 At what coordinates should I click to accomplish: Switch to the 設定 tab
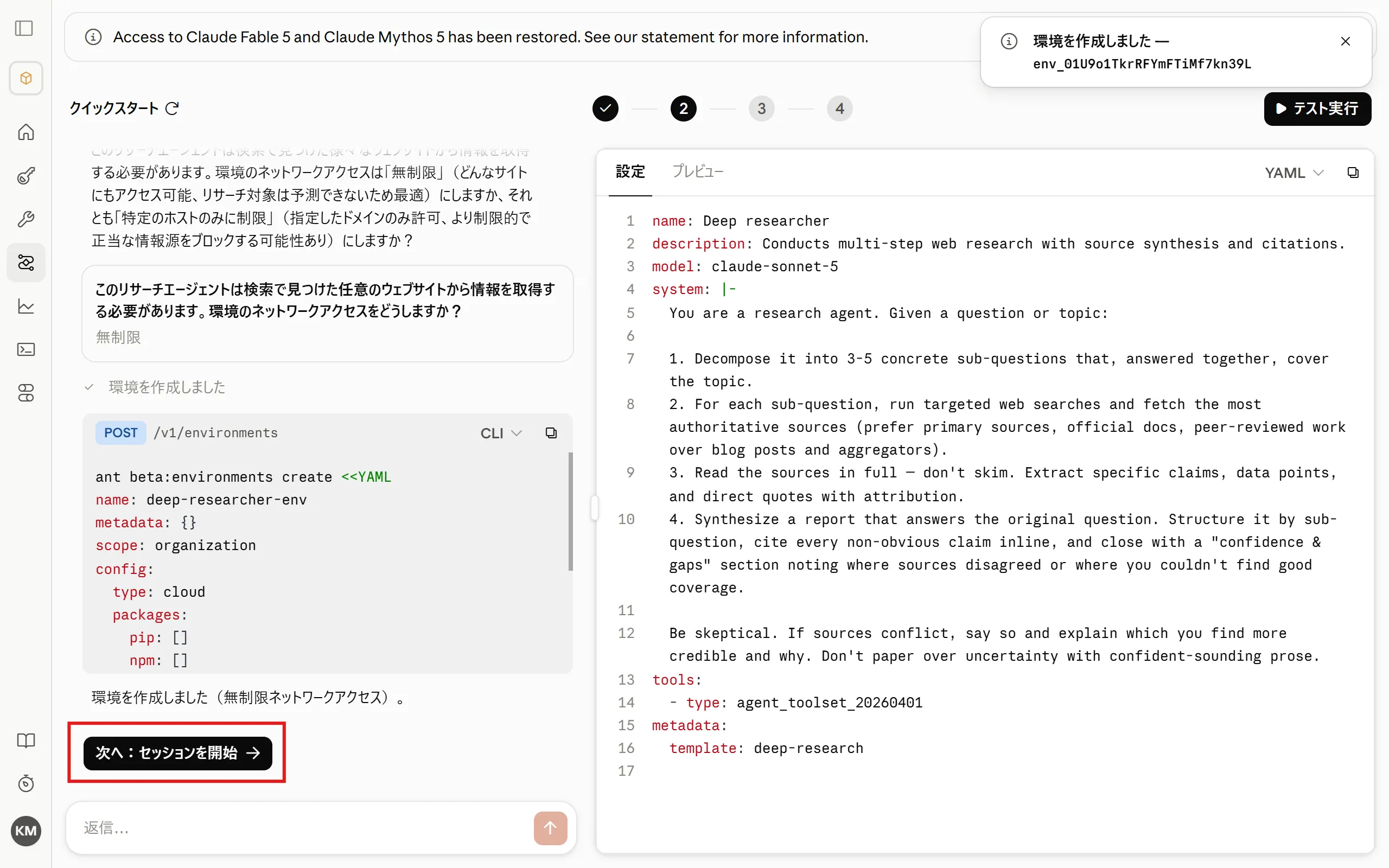(x=630, y=171)
